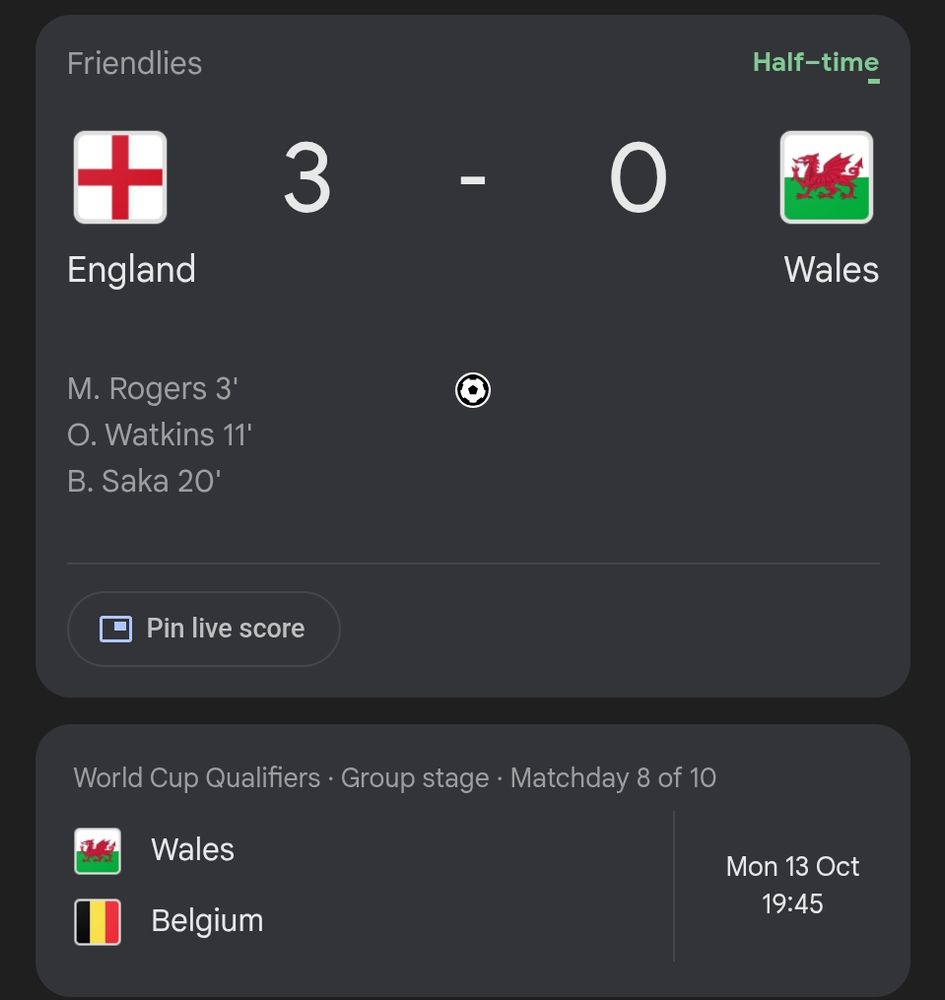Select the England team name

tap(131, 270)
